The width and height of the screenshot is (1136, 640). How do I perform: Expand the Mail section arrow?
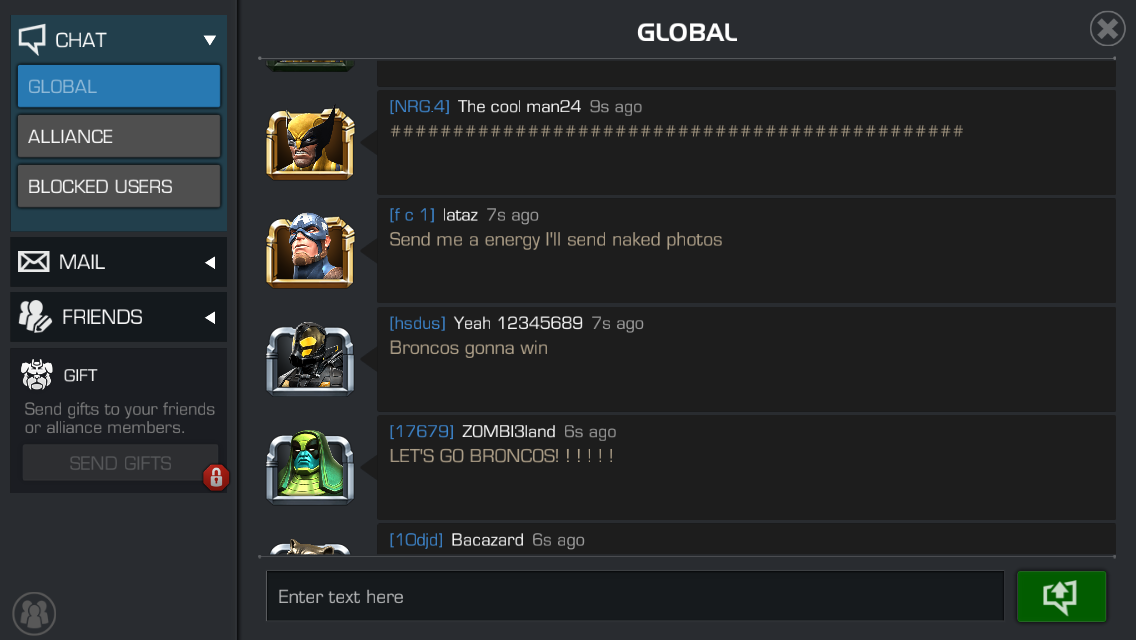(210, 262)
